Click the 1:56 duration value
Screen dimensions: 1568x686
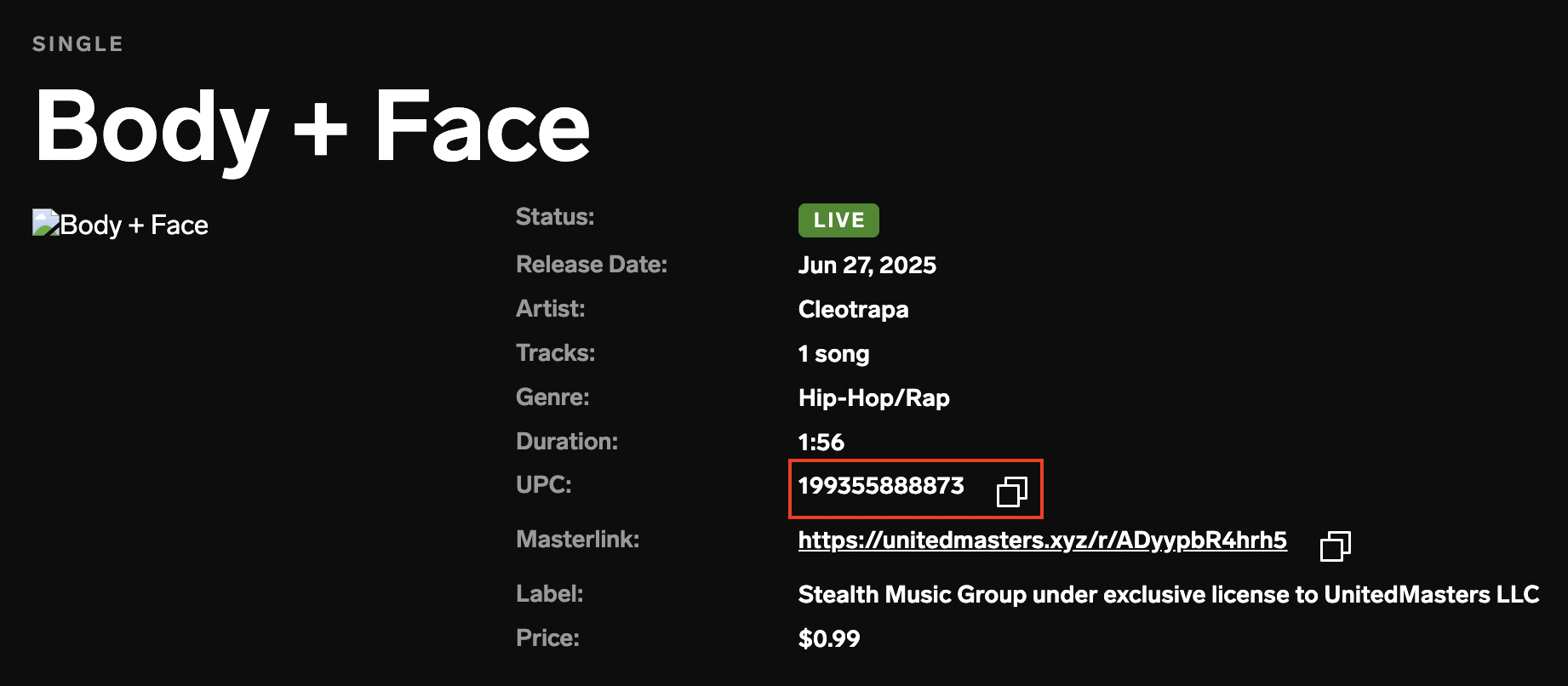pyautogui.click(x=821, y=443)
